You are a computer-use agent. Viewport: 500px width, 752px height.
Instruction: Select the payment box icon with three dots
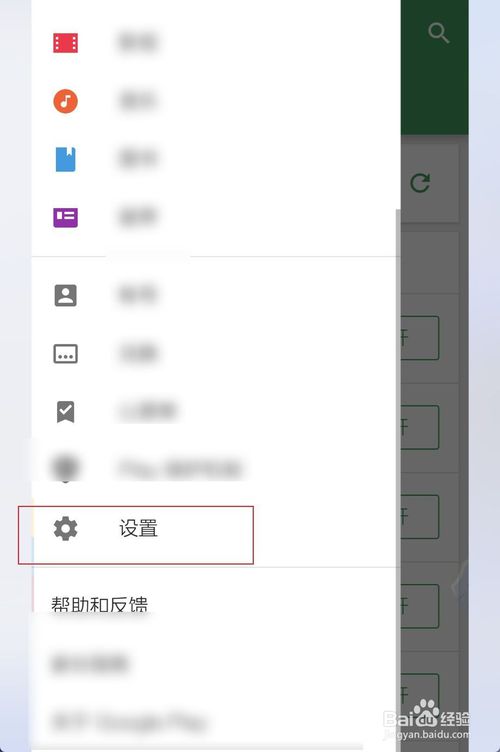[66, 354]
